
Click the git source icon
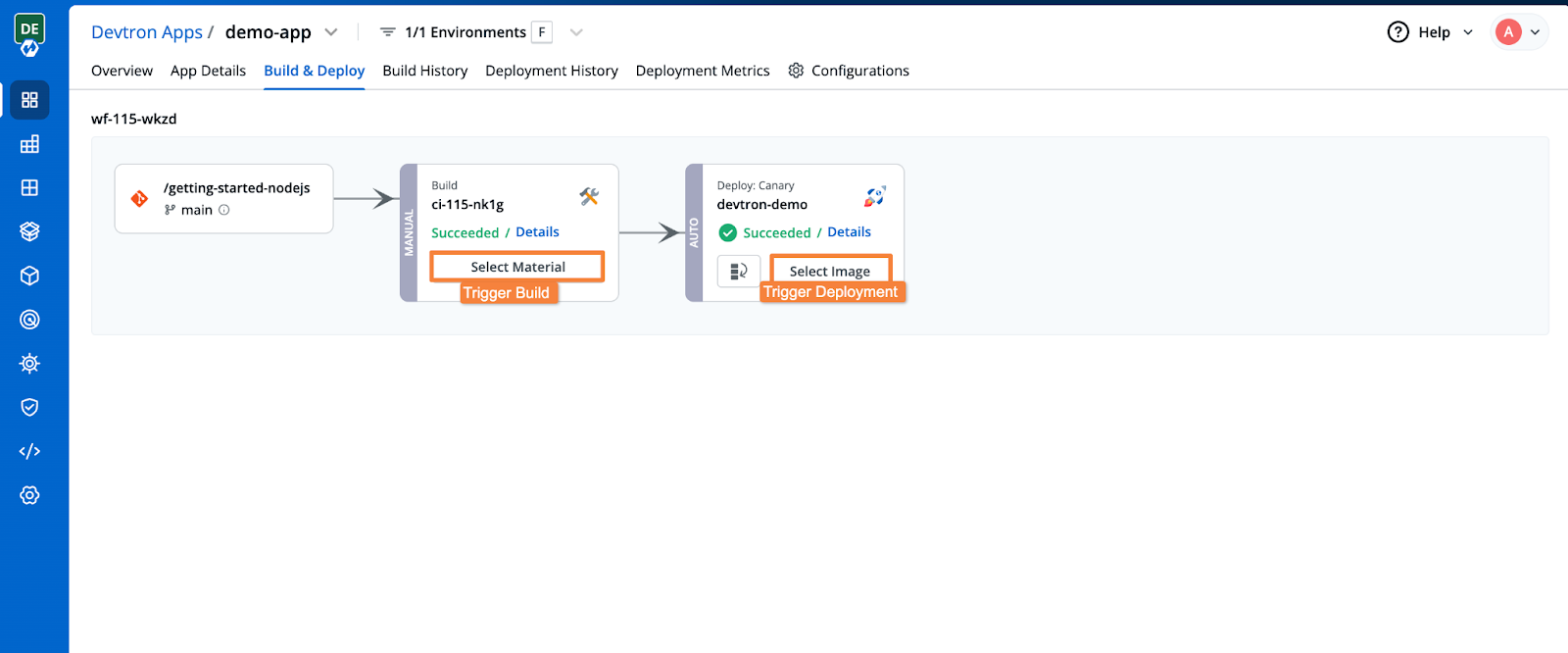point(140,198)
